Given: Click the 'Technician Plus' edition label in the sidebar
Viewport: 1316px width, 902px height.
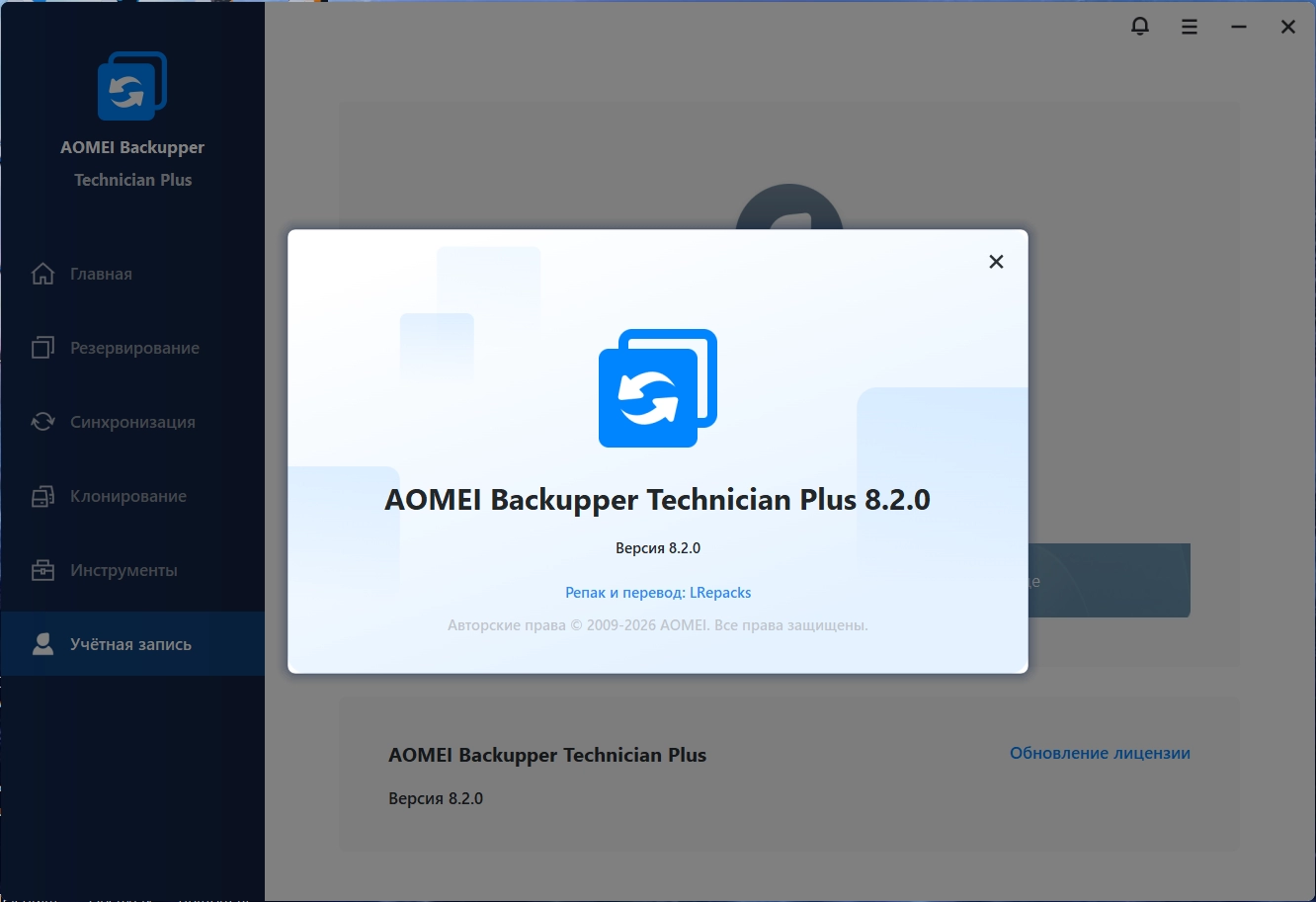Looking at the screenshot, I should (132, 180).
